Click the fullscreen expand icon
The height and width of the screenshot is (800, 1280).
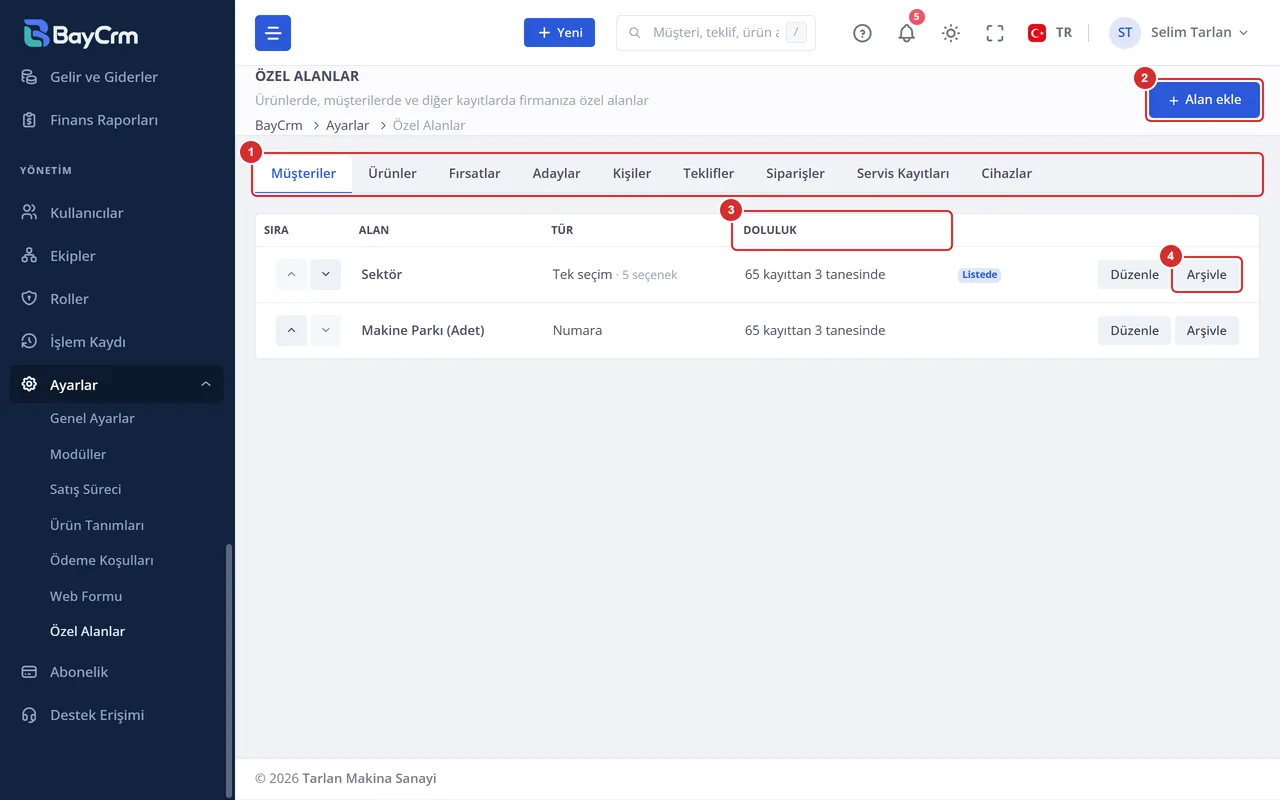pyautogui.click(x=995, y=33)
